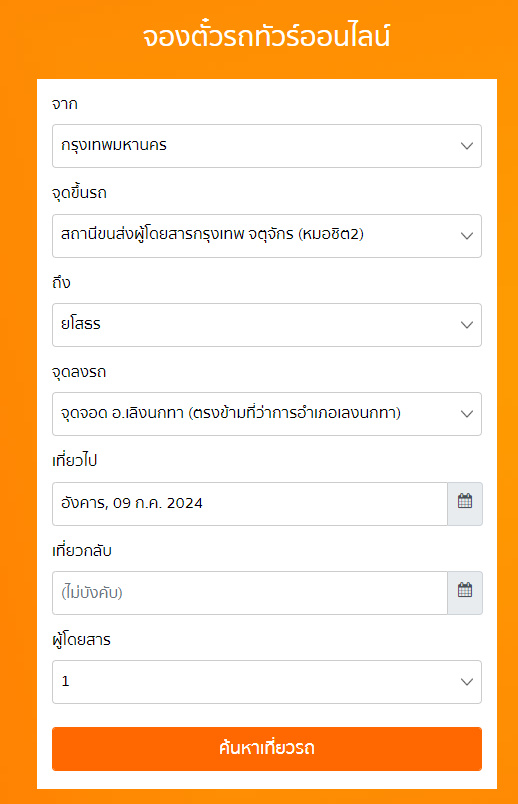Click the ผู้โดยสาร field label

click(82, 639)
